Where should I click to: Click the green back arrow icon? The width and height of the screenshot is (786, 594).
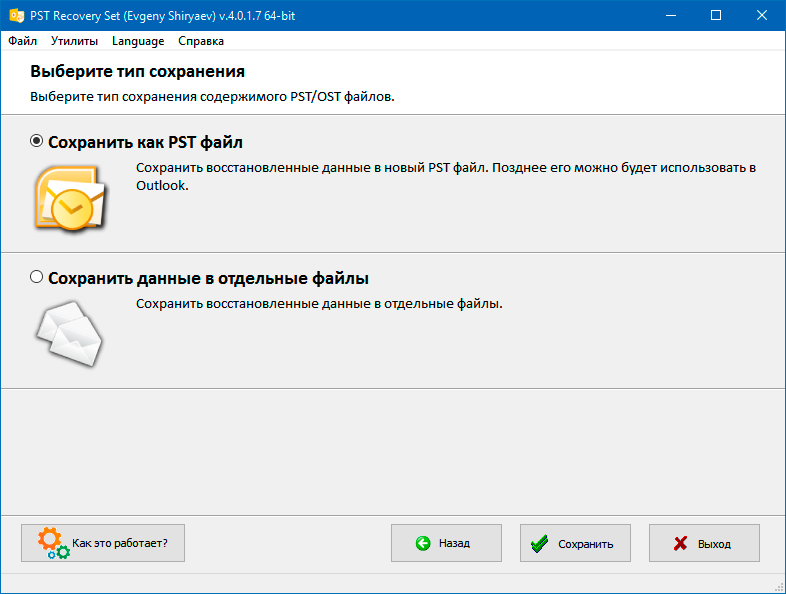[423, 543]
